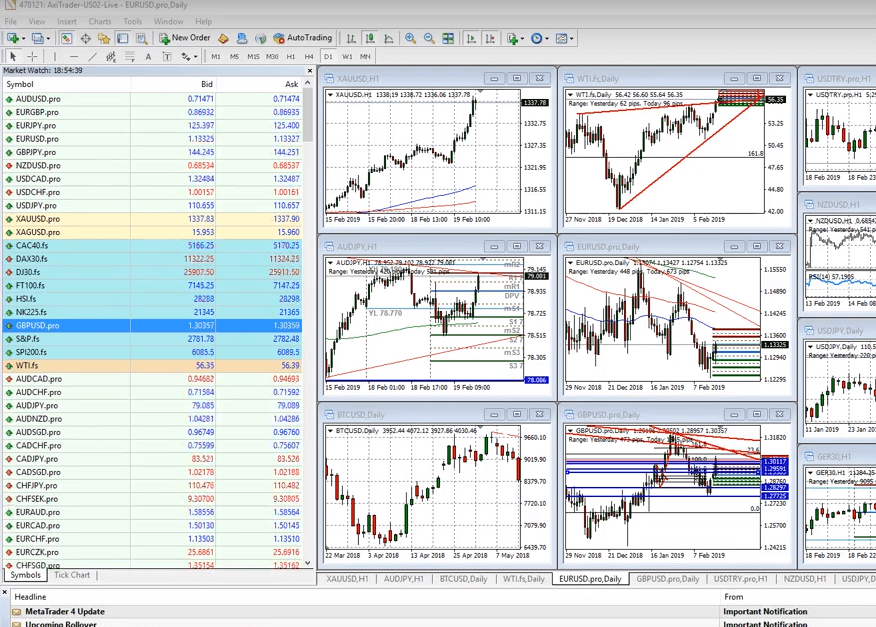Image resolution: width=876 pixels, height=627 pixels.
Task: Select the Crosshair tool
Action: [x=32, y=56]
